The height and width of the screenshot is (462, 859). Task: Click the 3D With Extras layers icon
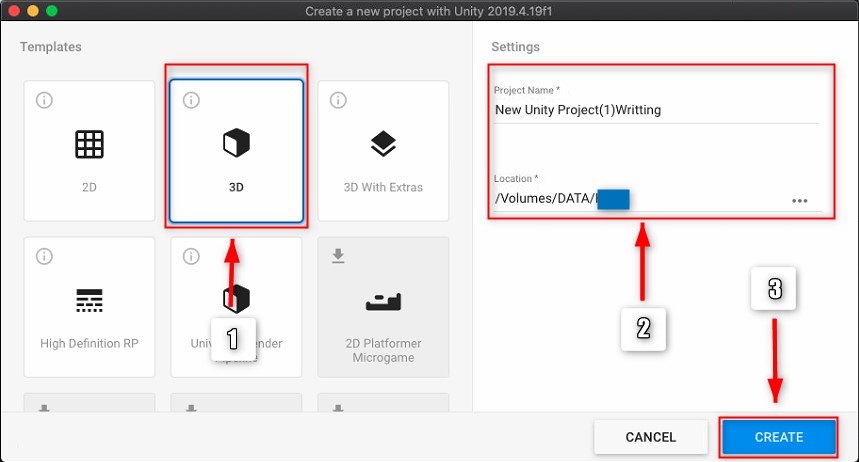pos(383,144)
